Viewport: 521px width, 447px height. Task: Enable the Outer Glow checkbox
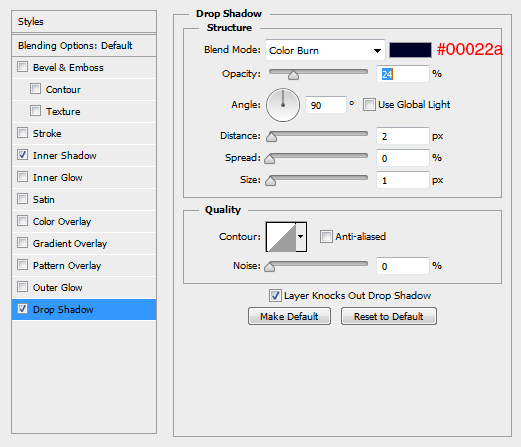[22, 287]
